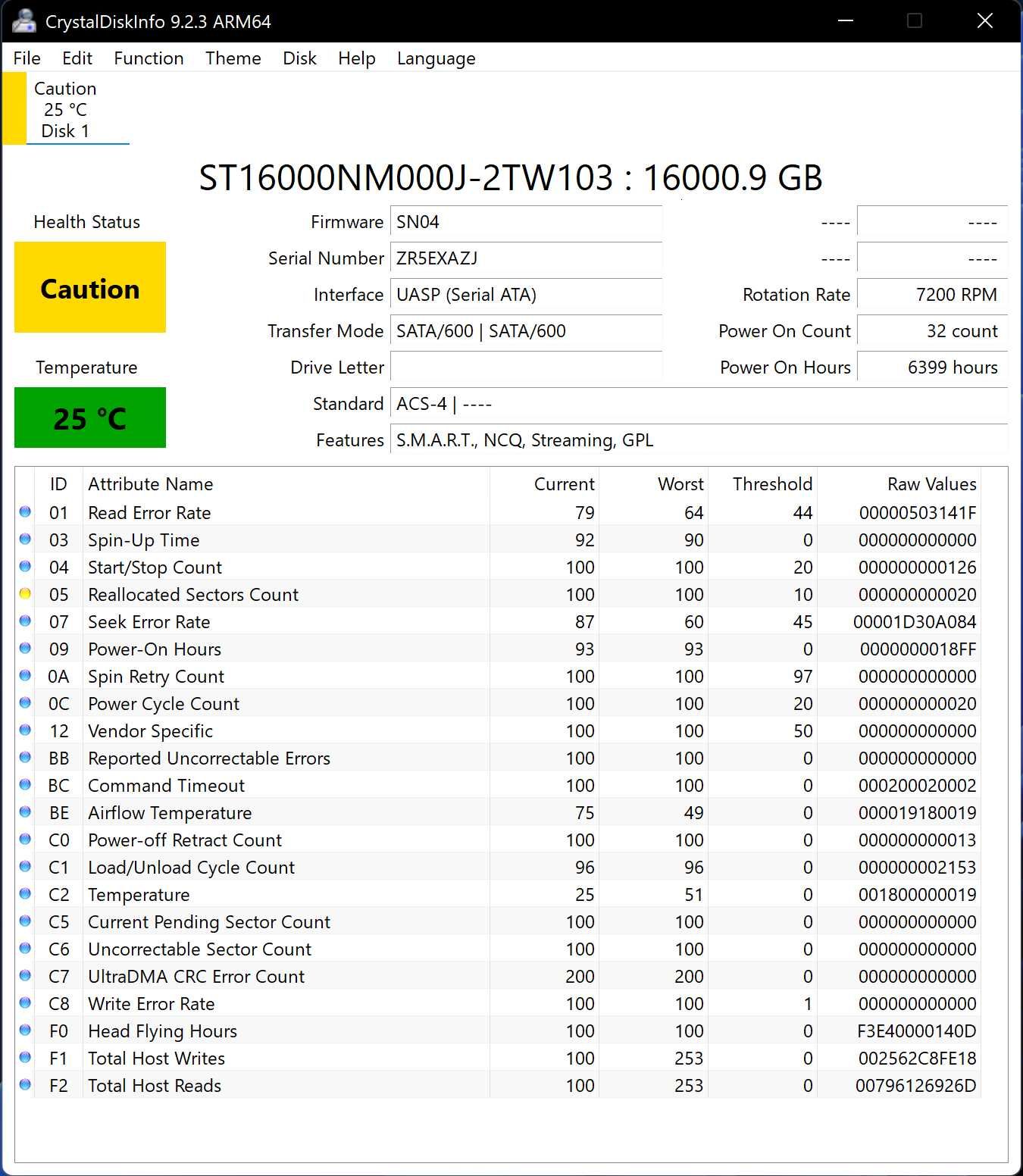Click the status dot for Vendor Specific row
Screen dimensions: 1023x1176
25,730
